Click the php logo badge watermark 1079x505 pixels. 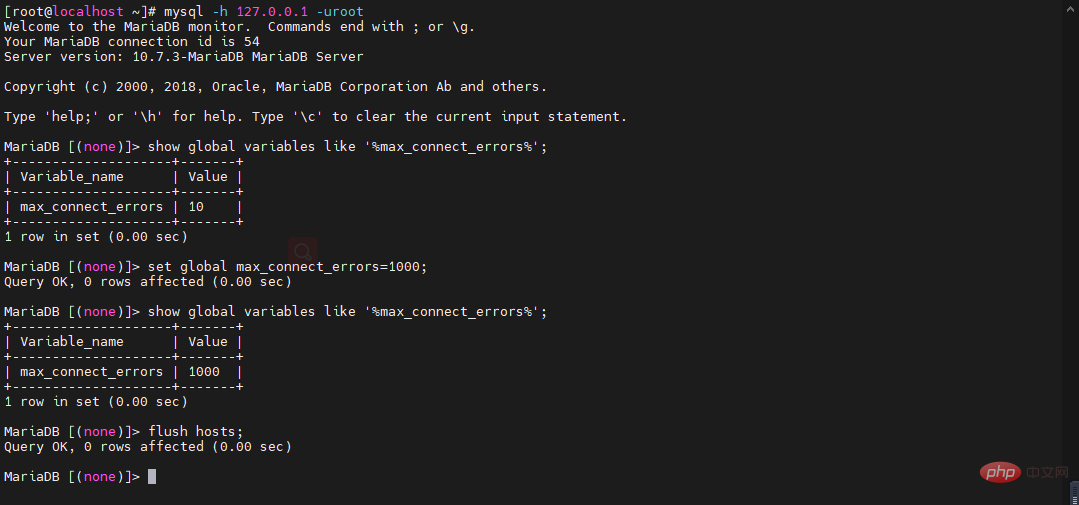pyautogui.click(x=998, y=473)
